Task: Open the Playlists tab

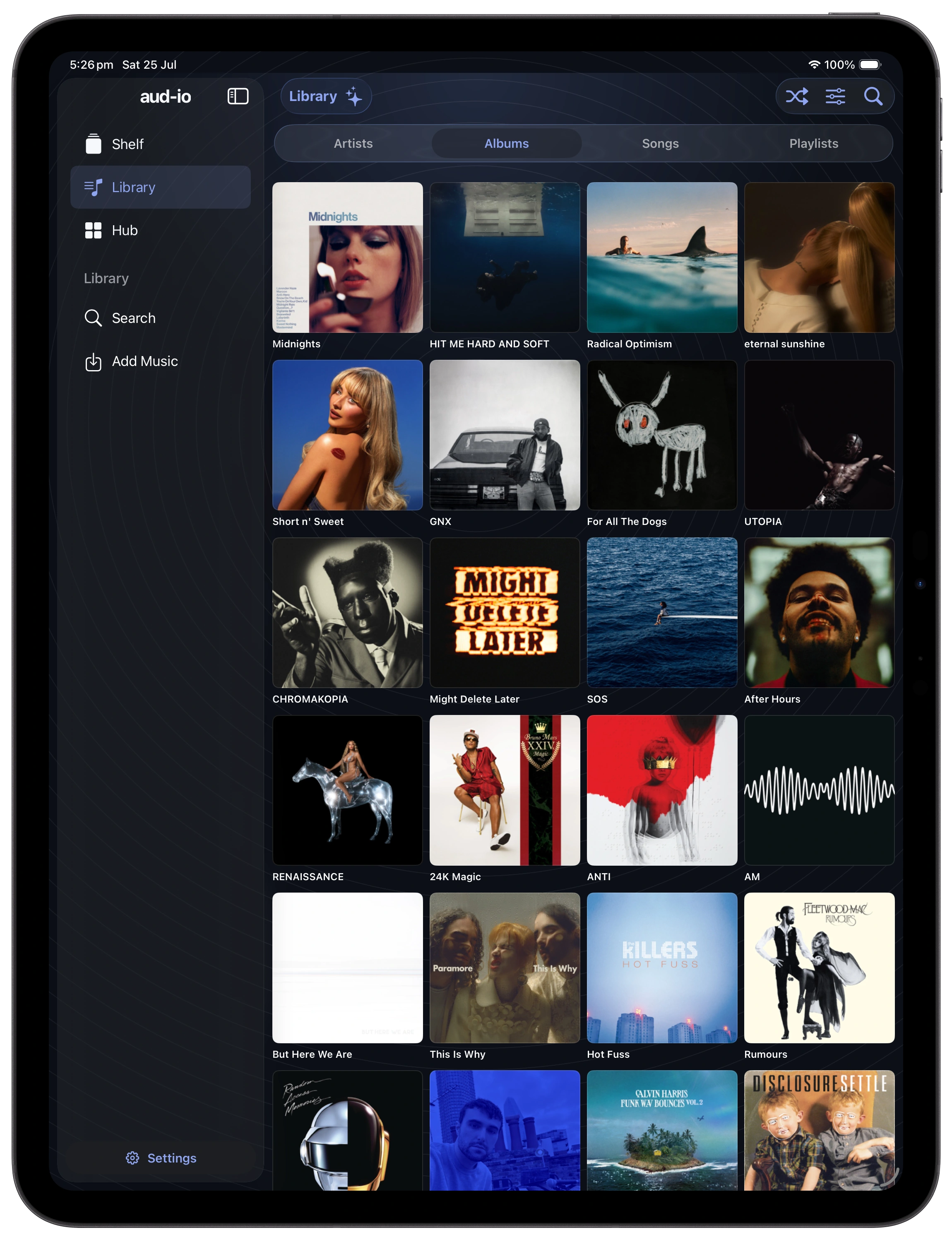Action: coord(814,143)
